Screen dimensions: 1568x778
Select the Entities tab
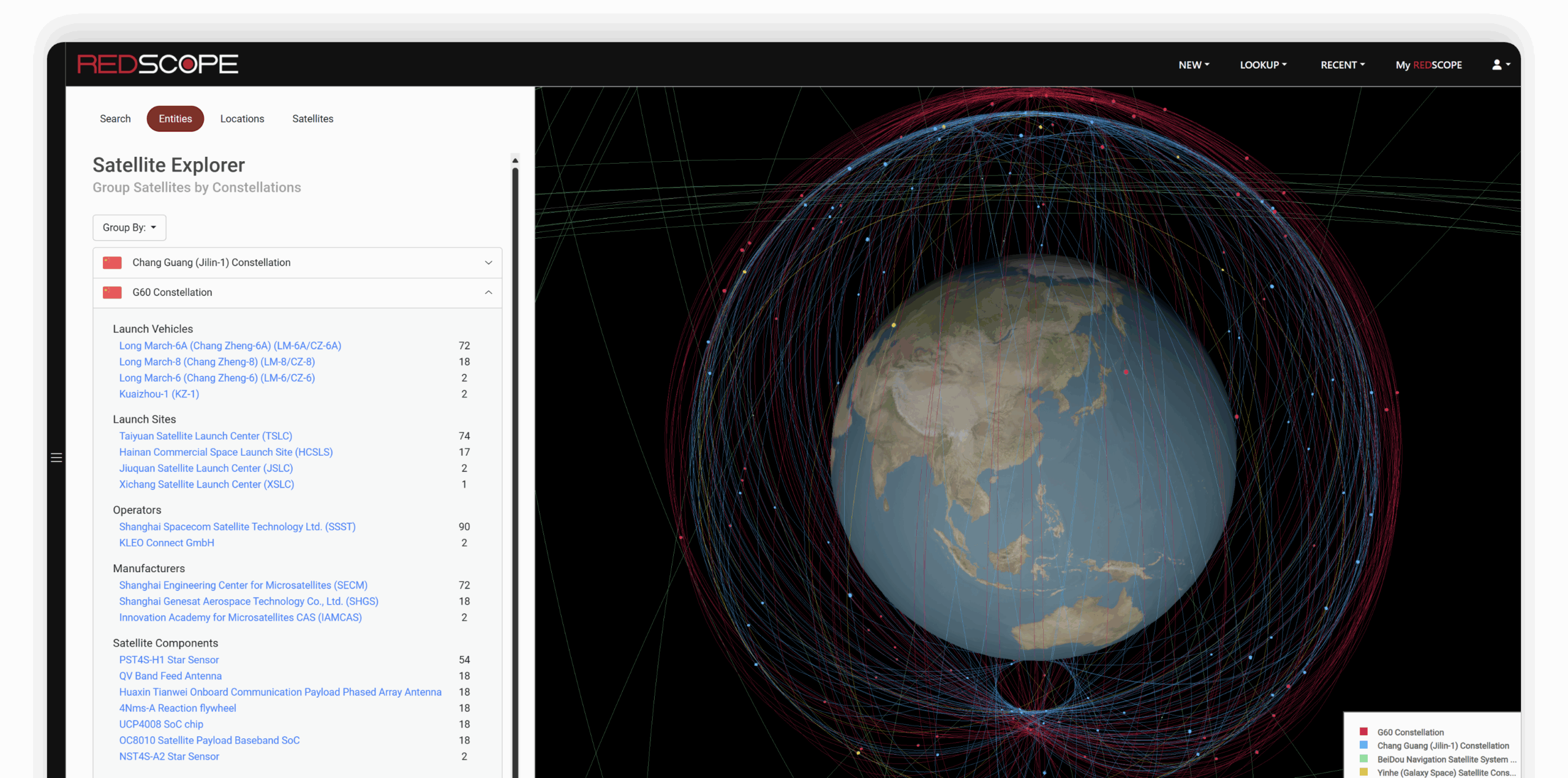pos(175,119)
